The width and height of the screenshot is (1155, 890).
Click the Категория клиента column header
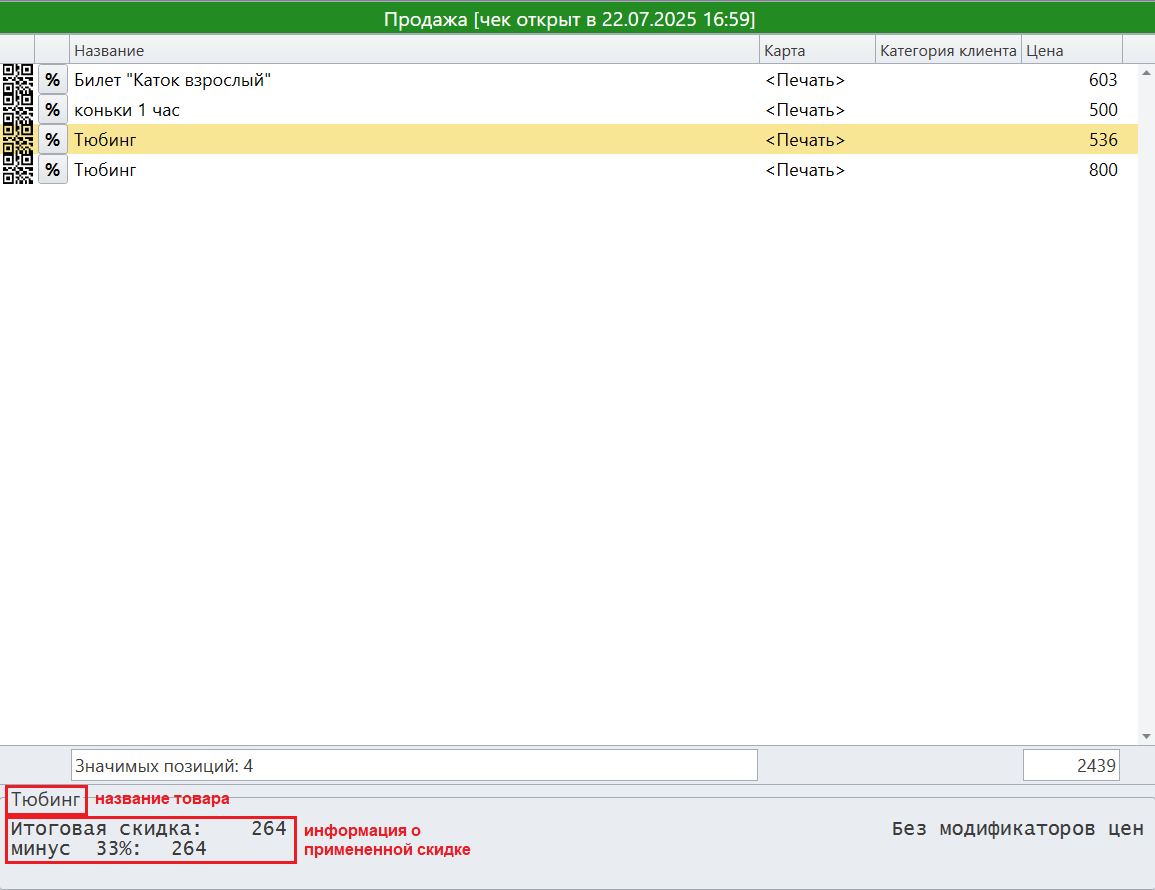click(948, 50)
